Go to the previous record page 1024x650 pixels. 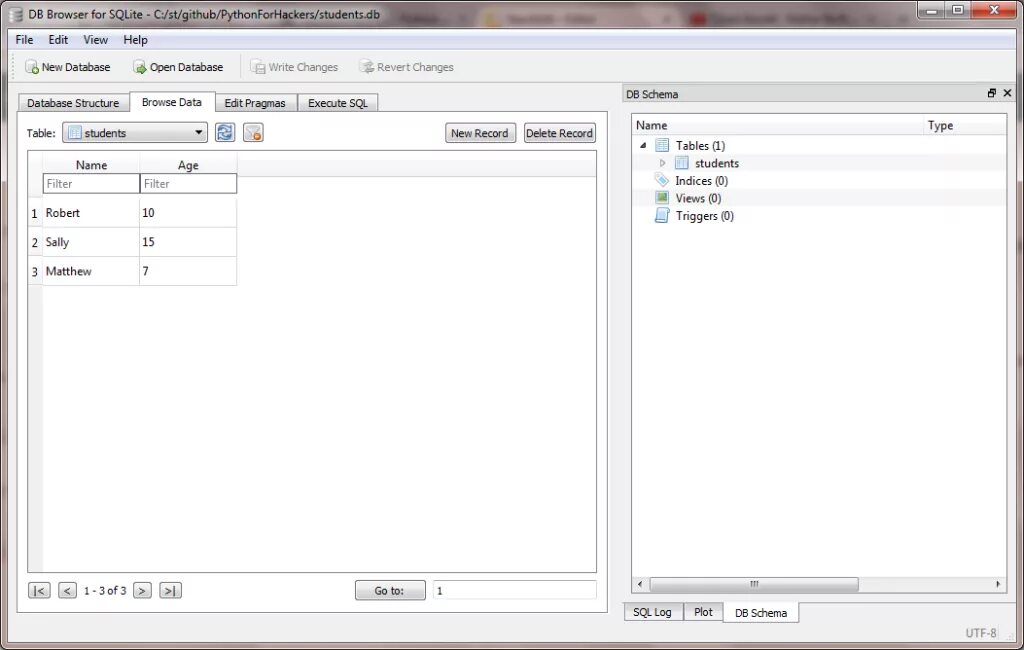click(67, 591)
